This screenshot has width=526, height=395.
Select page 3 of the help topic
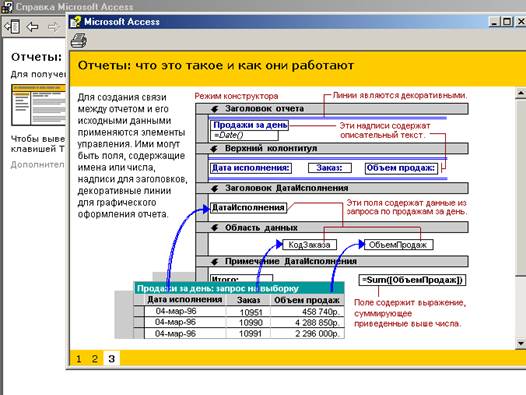(112, 359)
